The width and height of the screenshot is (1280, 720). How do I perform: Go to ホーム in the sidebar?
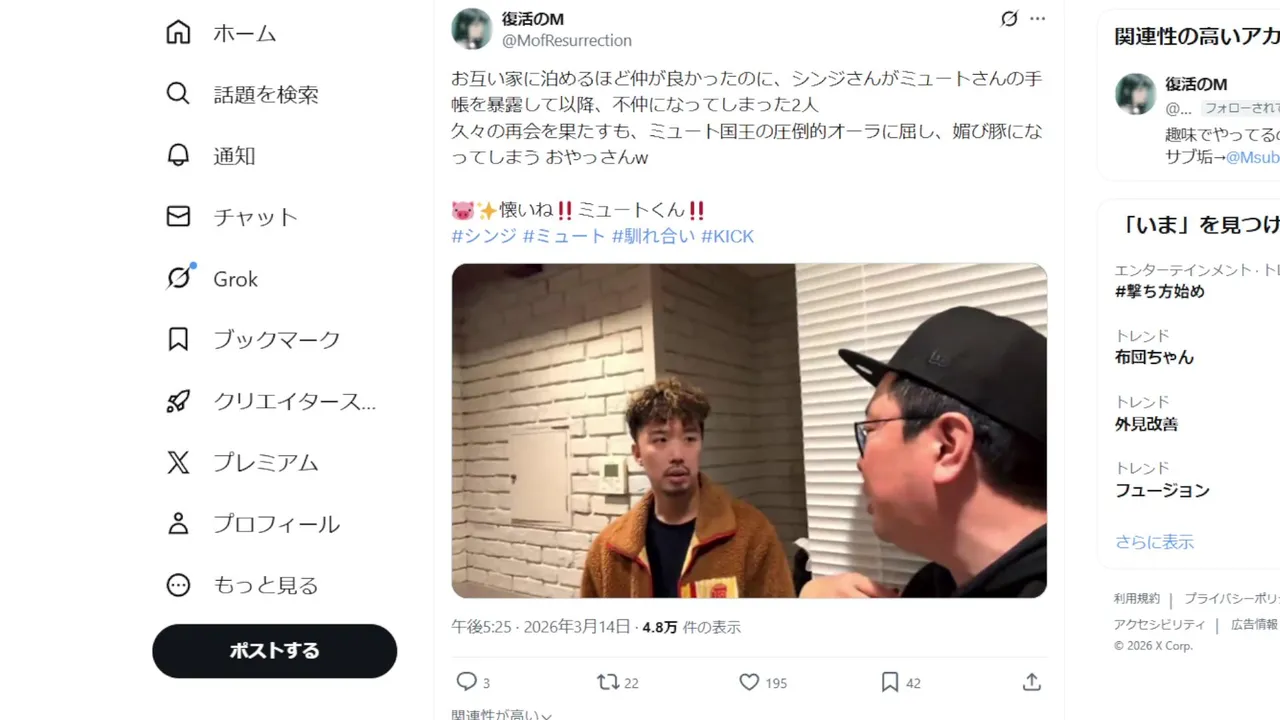(x=221, y=33)
